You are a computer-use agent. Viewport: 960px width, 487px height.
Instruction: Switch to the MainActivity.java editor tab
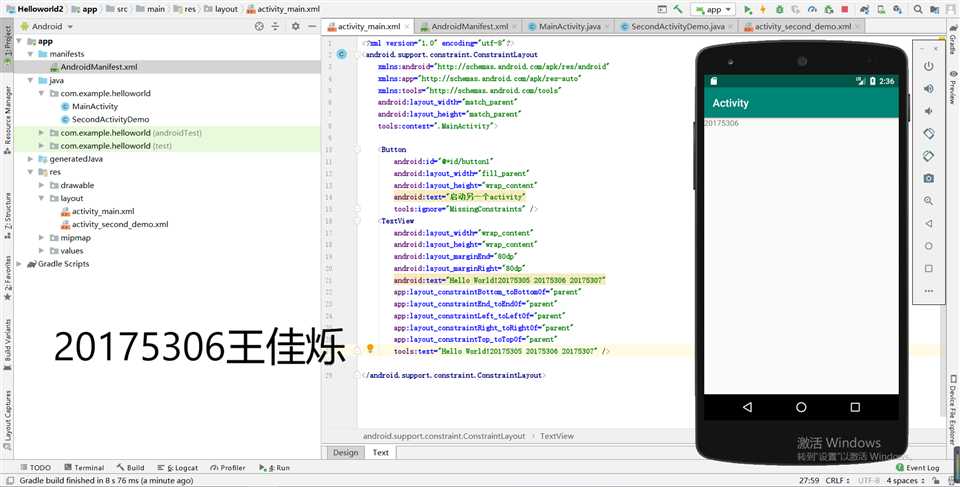tap(568, 26)
